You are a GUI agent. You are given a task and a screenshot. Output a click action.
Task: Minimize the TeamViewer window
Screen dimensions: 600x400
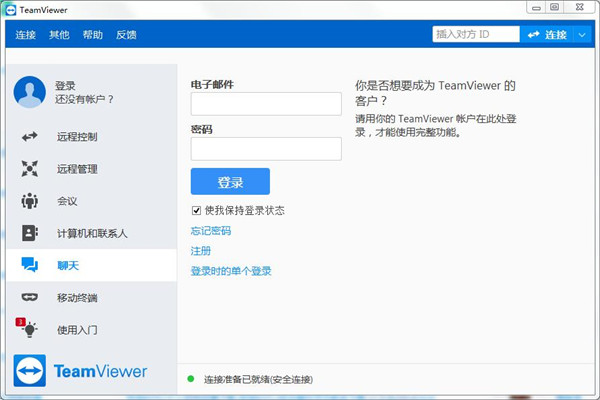[536, 8]
